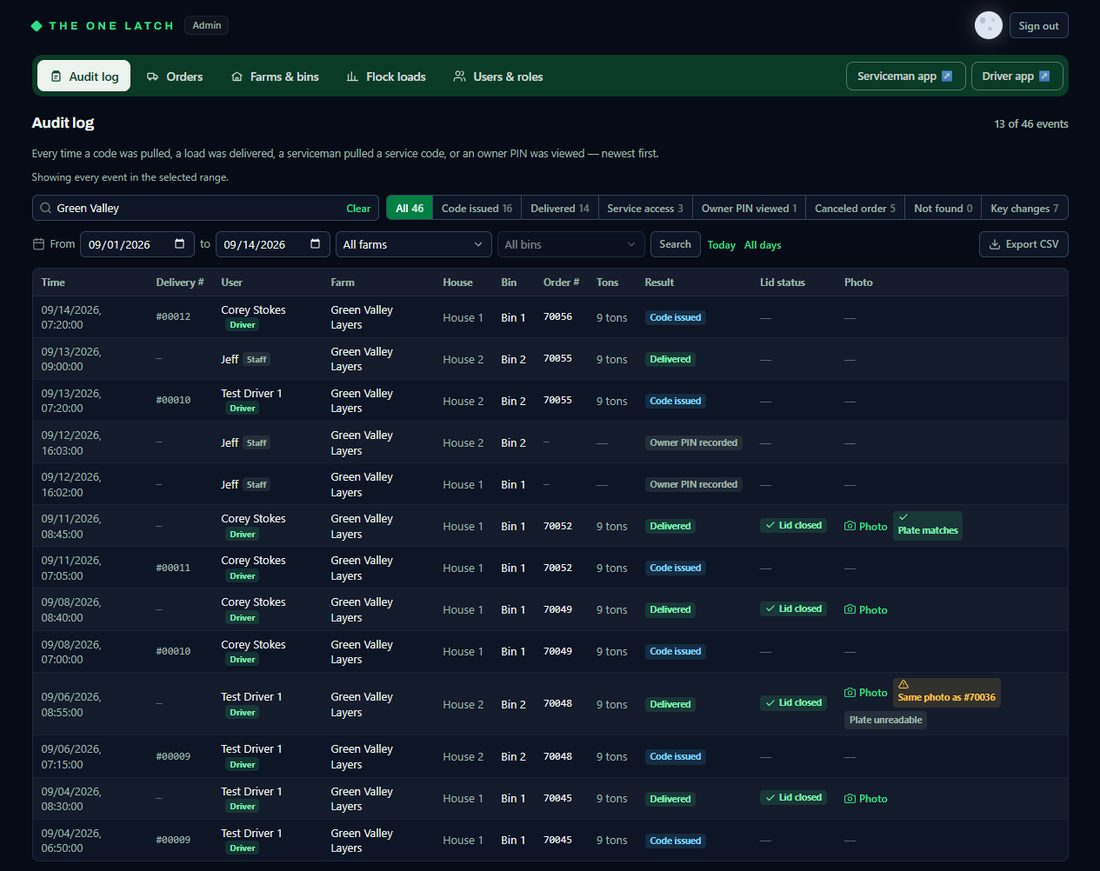Click 13 of 46 events counter
This screenshot has height=871, width=1100.
1031,124
